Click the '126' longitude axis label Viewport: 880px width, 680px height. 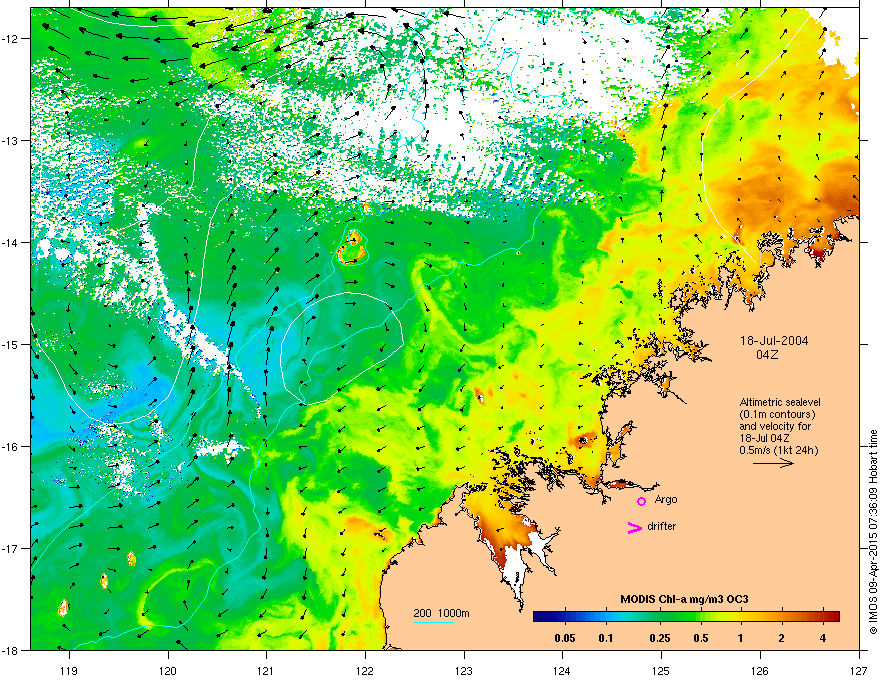[x=760, y=670]
